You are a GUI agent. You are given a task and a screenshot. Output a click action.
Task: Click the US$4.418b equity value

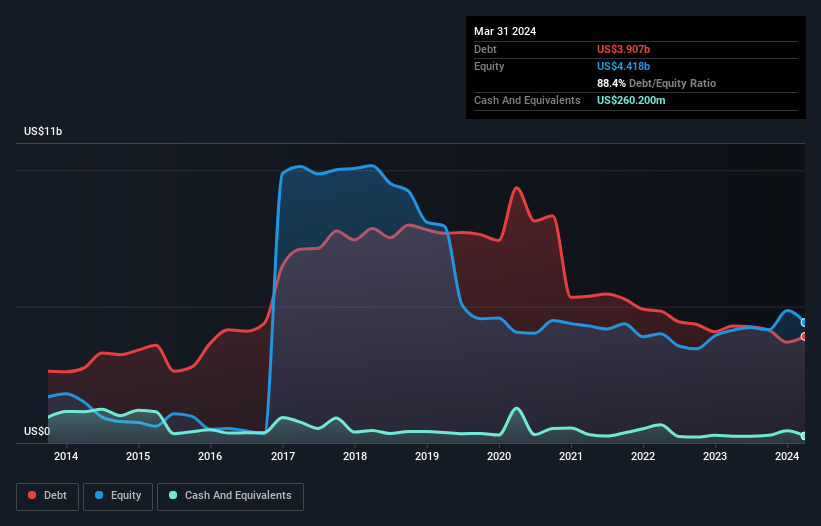tap(623, 66)
